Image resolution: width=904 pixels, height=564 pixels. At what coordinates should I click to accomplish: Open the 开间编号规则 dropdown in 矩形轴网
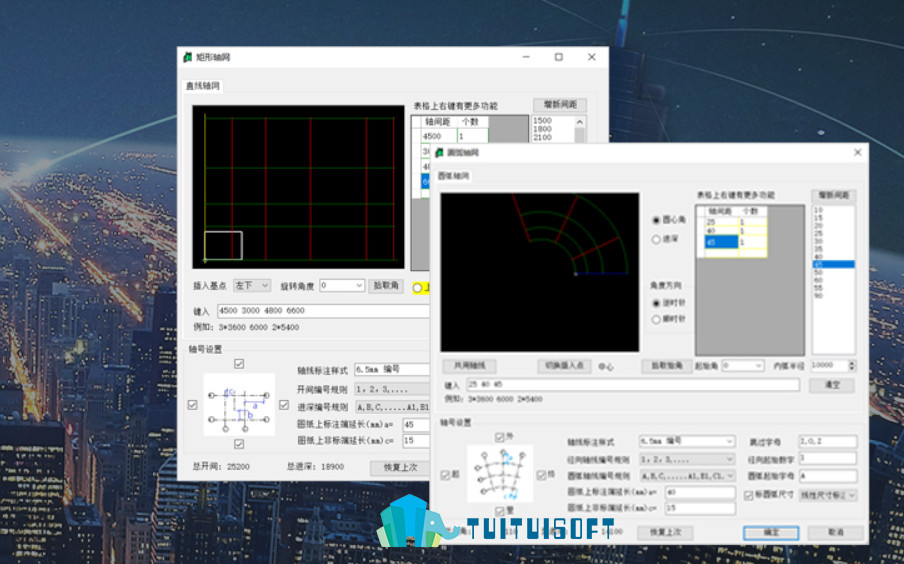pos(392,389)
